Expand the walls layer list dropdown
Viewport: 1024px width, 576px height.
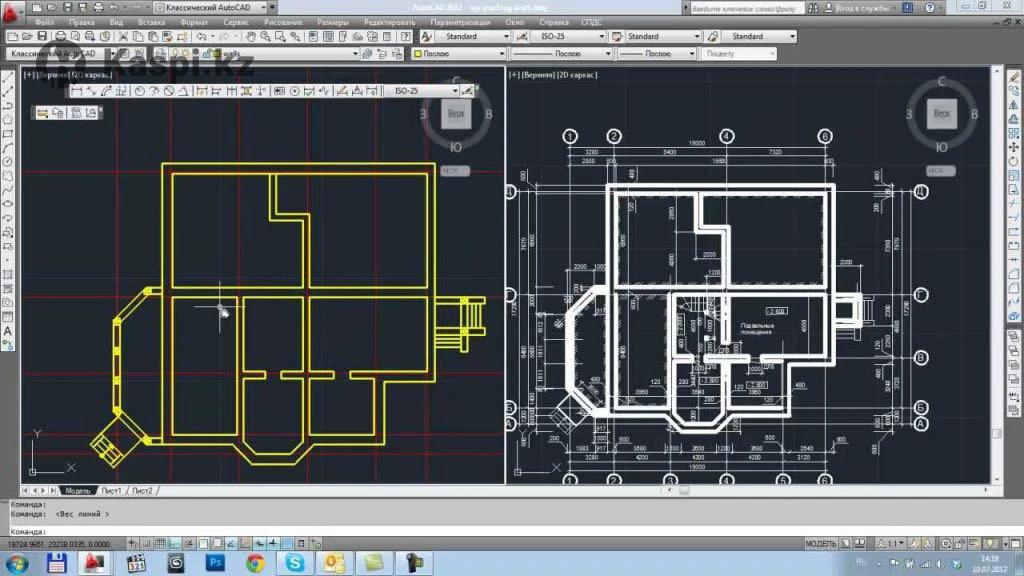point(355,54)
